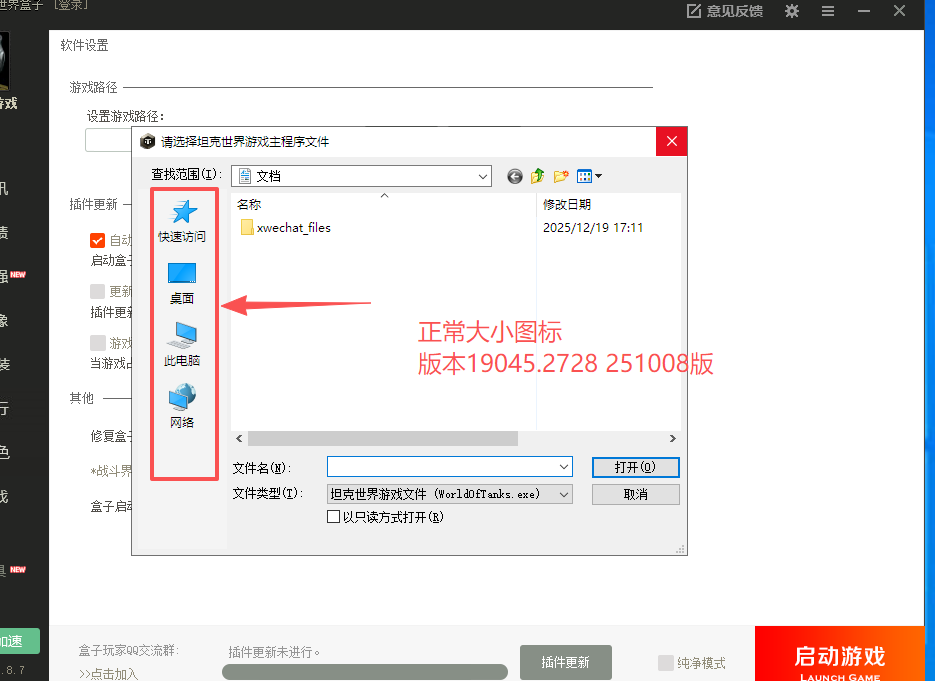Click the Quick Access star icon
Image resolution: width=935 pixels, height=681 pixels.
(x=184, y=212)
